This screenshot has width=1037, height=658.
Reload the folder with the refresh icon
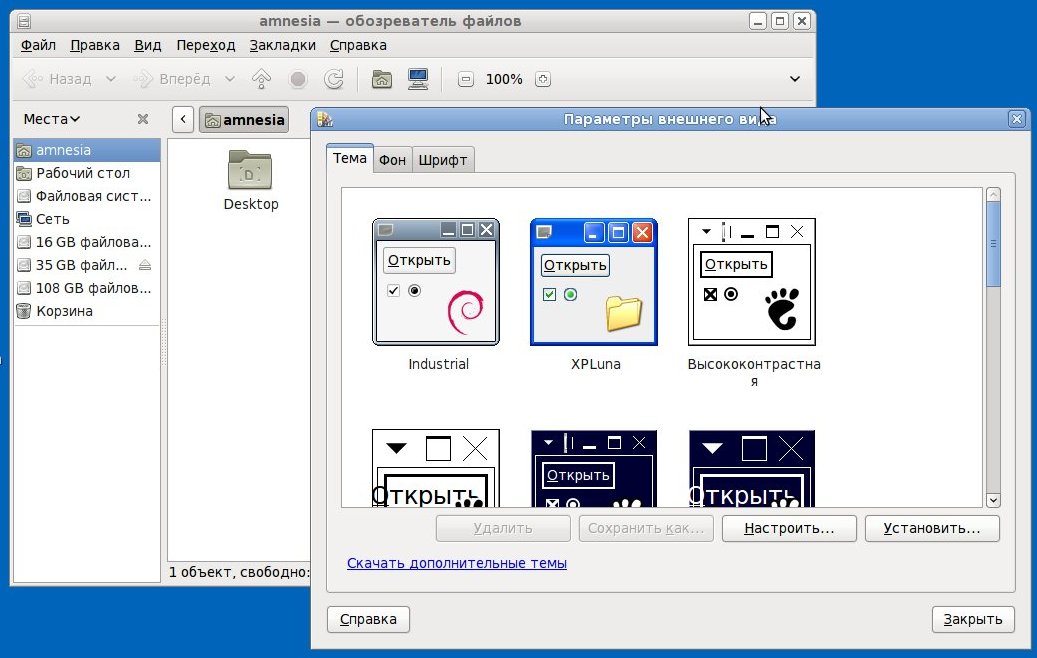click(334, 79)
